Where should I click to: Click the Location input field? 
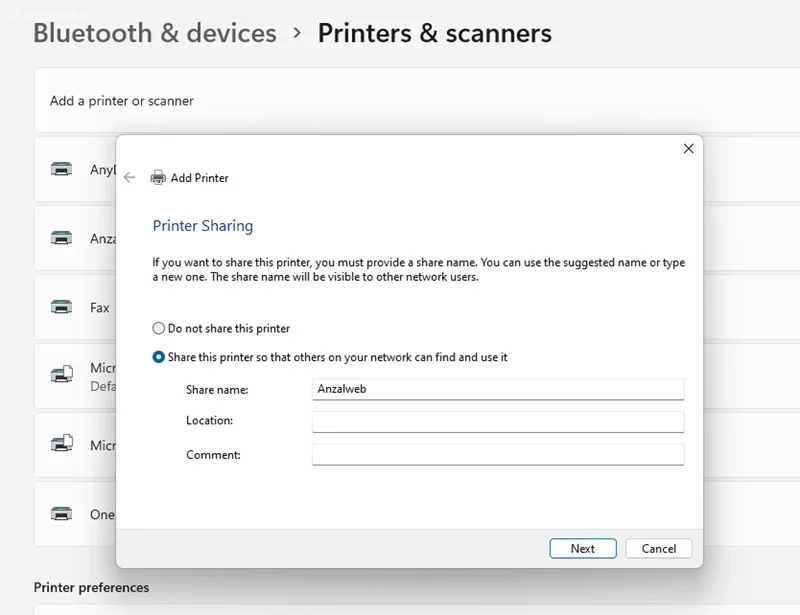(x=498, y=422)
